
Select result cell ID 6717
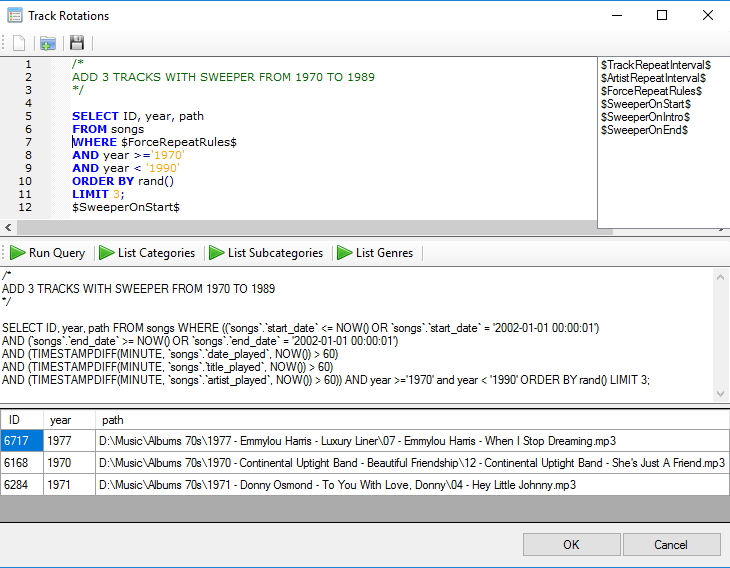pos(22,440)
